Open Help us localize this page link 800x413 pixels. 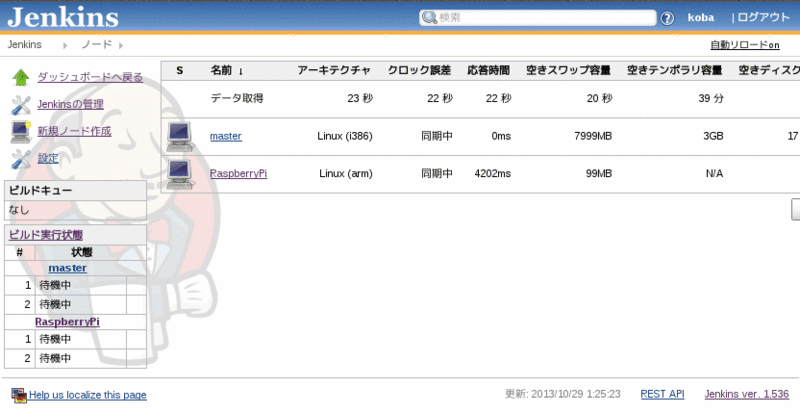(88, 395)
